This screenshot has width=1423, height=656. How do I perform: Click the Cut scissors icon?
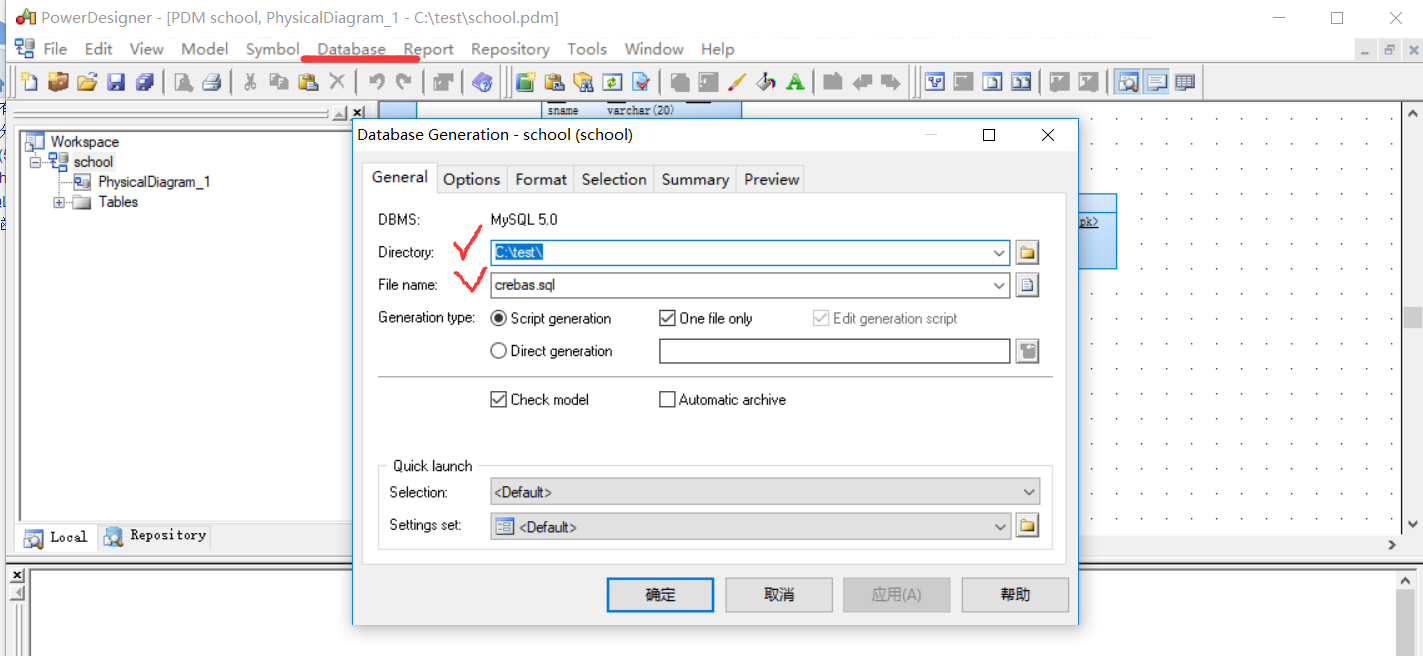pos(250,82)
